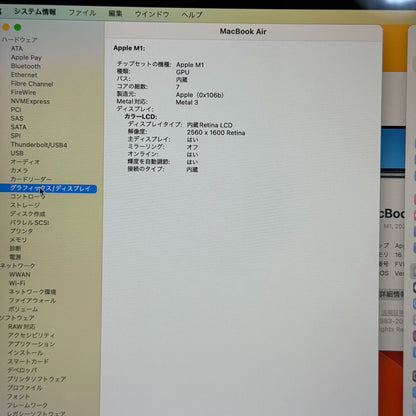This screenshot has height=416, width=416.
Task: Select SATA in the sidebar
Action: tap(19, 127)
